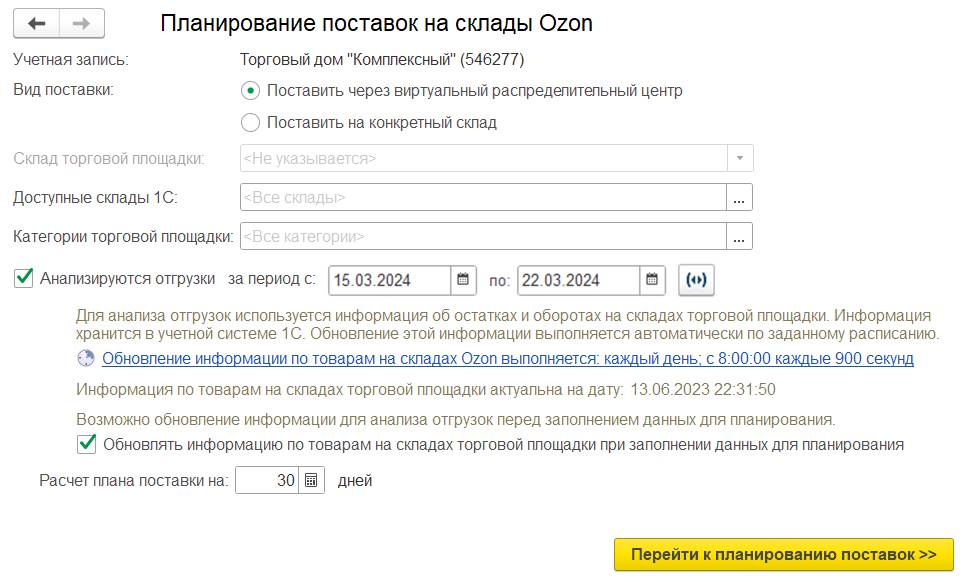This screenshot has width=966, height=582.
Task: Click the marketplace categories field
Action: (482, 237)
